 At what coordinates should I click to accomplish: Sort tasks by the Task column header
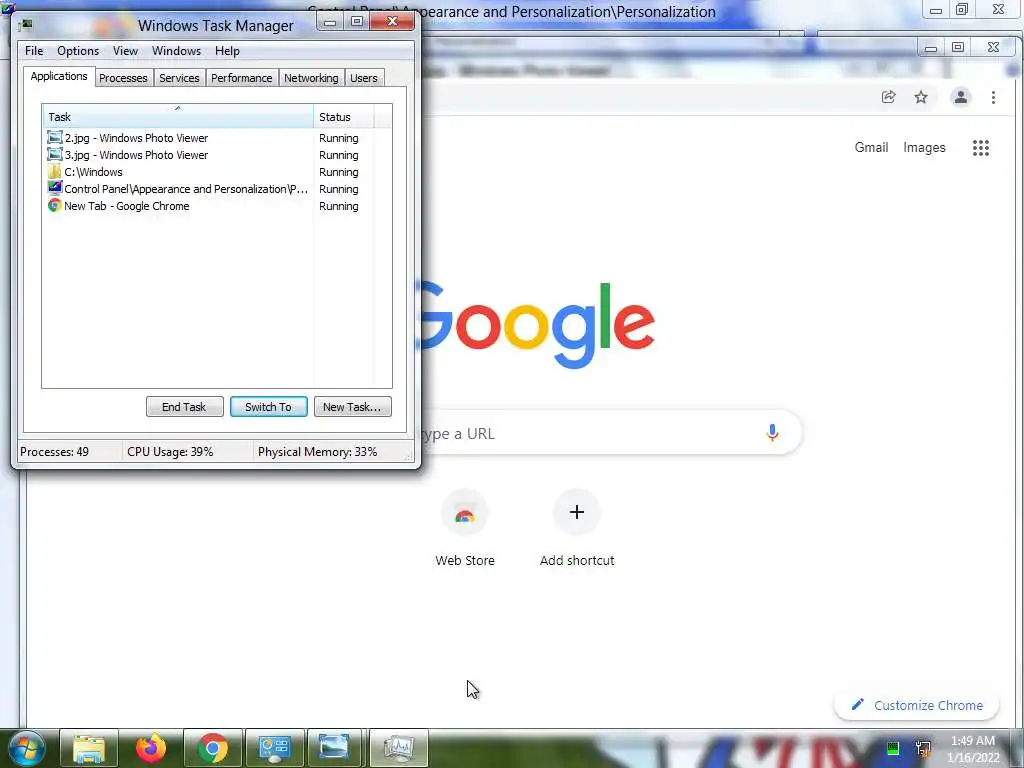pyautogui.click(x=178, y=116)
